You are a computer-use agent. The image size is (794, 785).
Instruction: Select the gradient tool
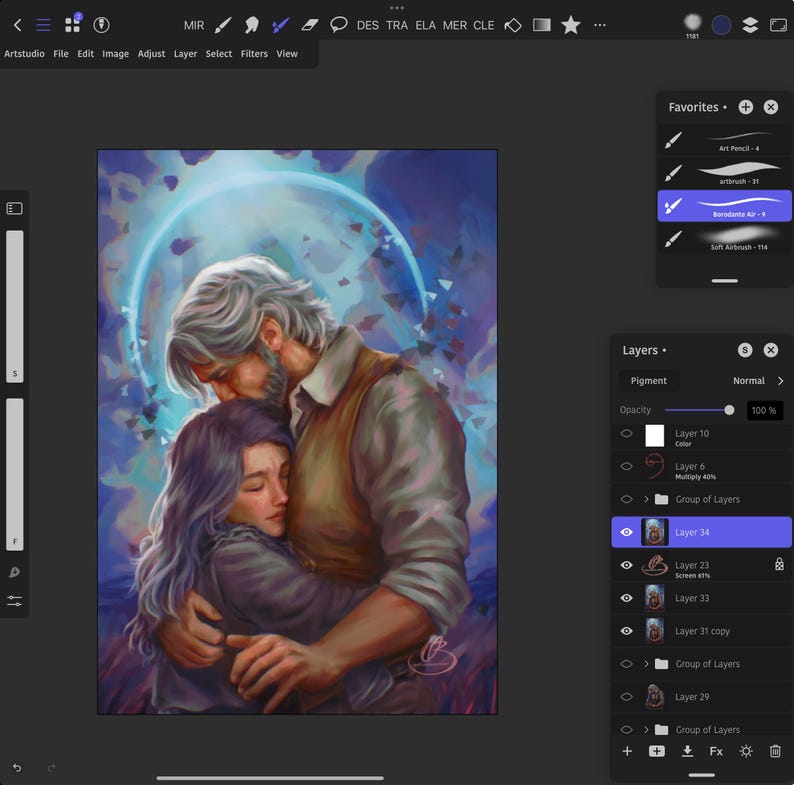click(x=542, y=25)
